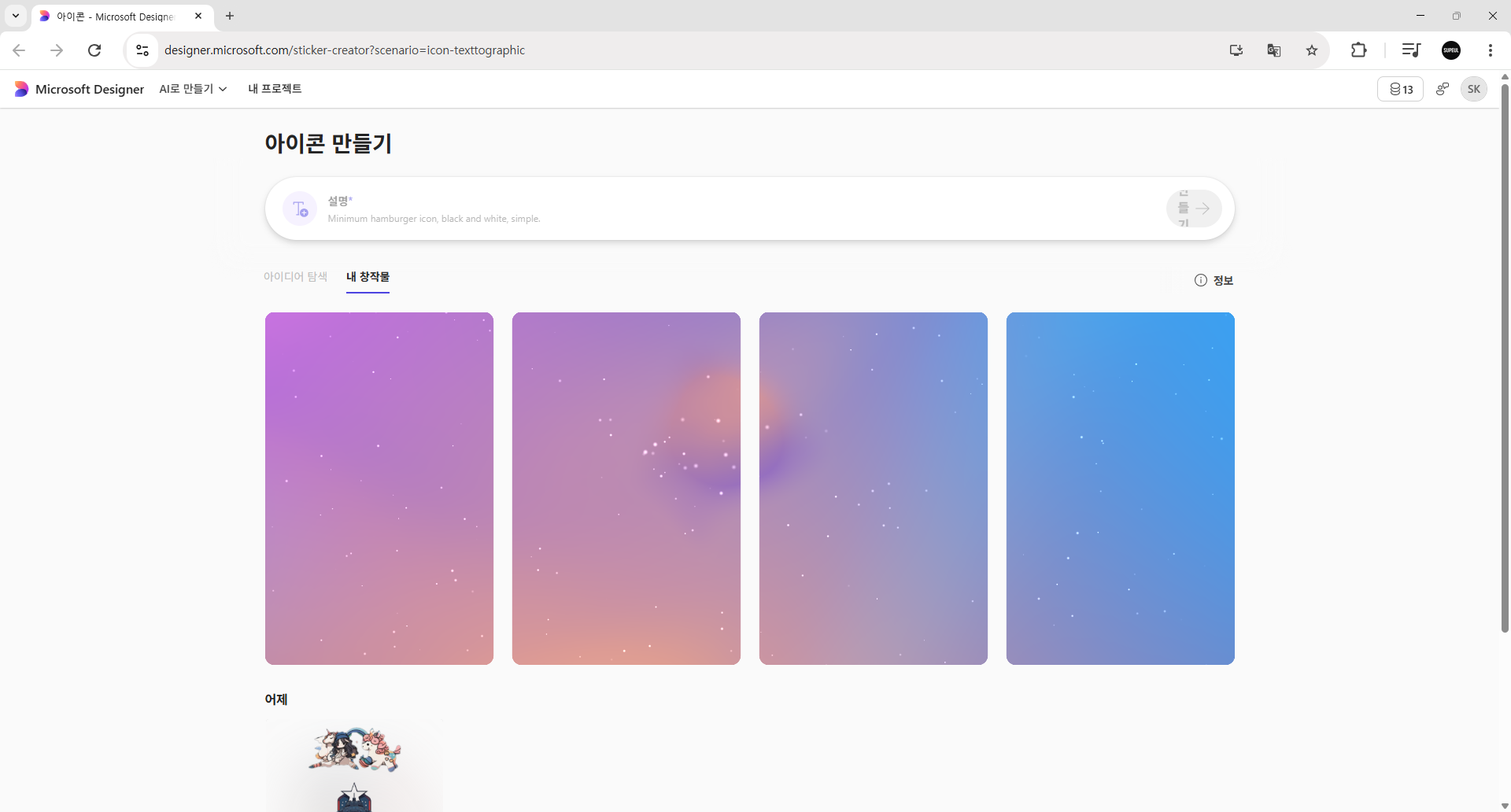Open 내 프로젝트 link in header
Screen dimensions: 1511x812
pyautogui.click(x=275, y=89)
